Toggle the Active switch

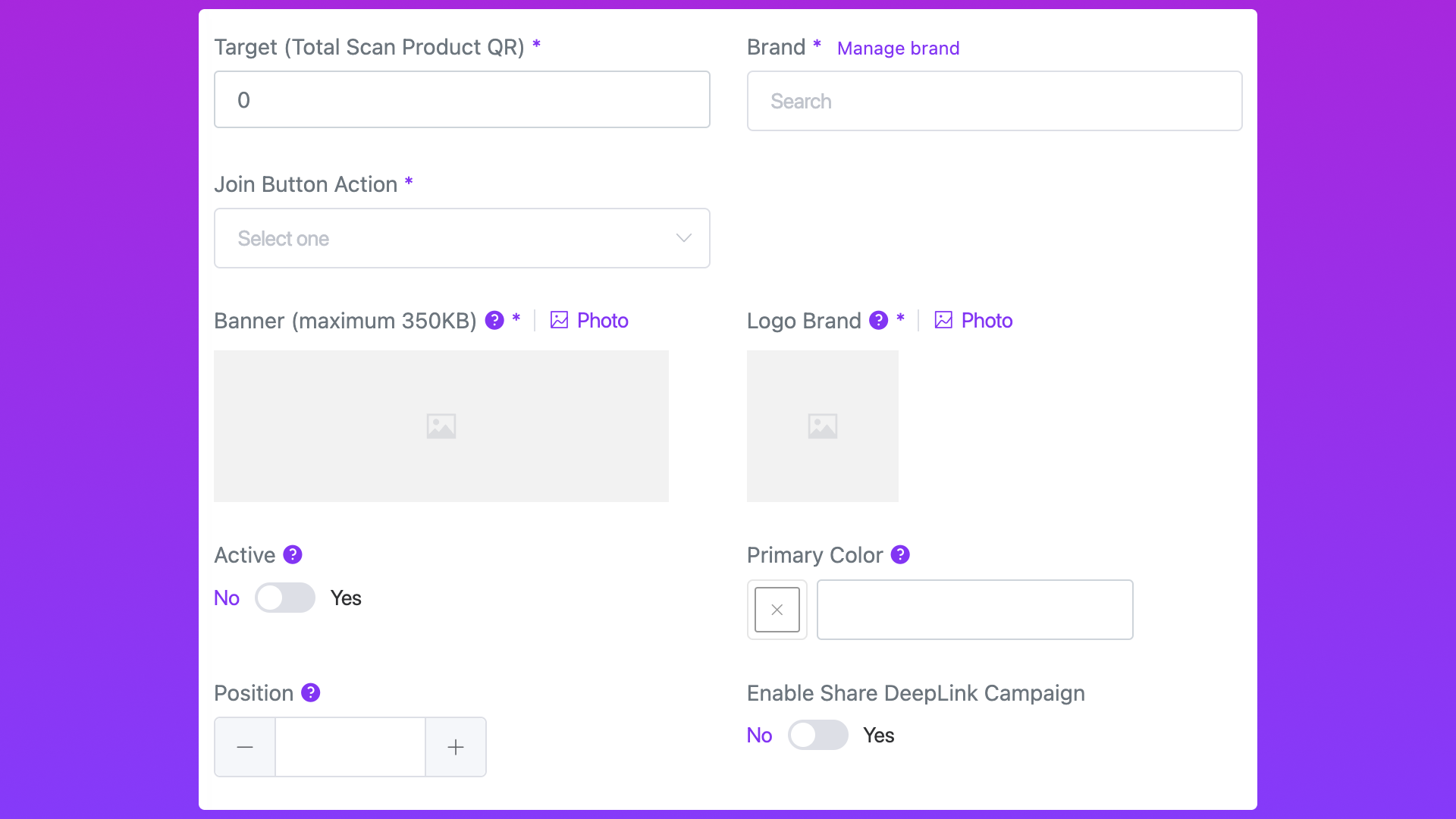[284, 598]
